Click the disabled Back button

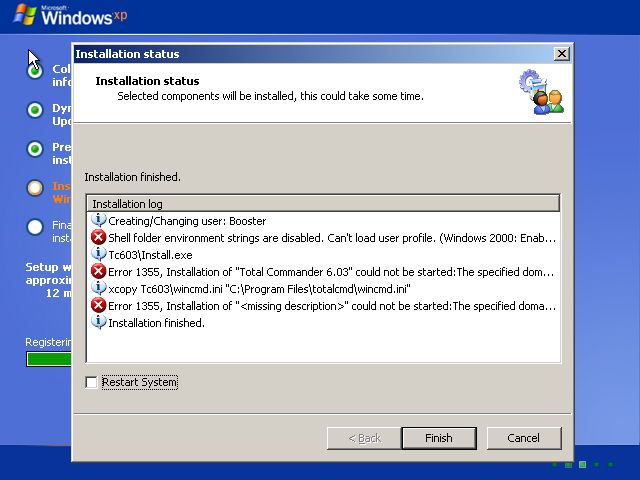point(364,438)
